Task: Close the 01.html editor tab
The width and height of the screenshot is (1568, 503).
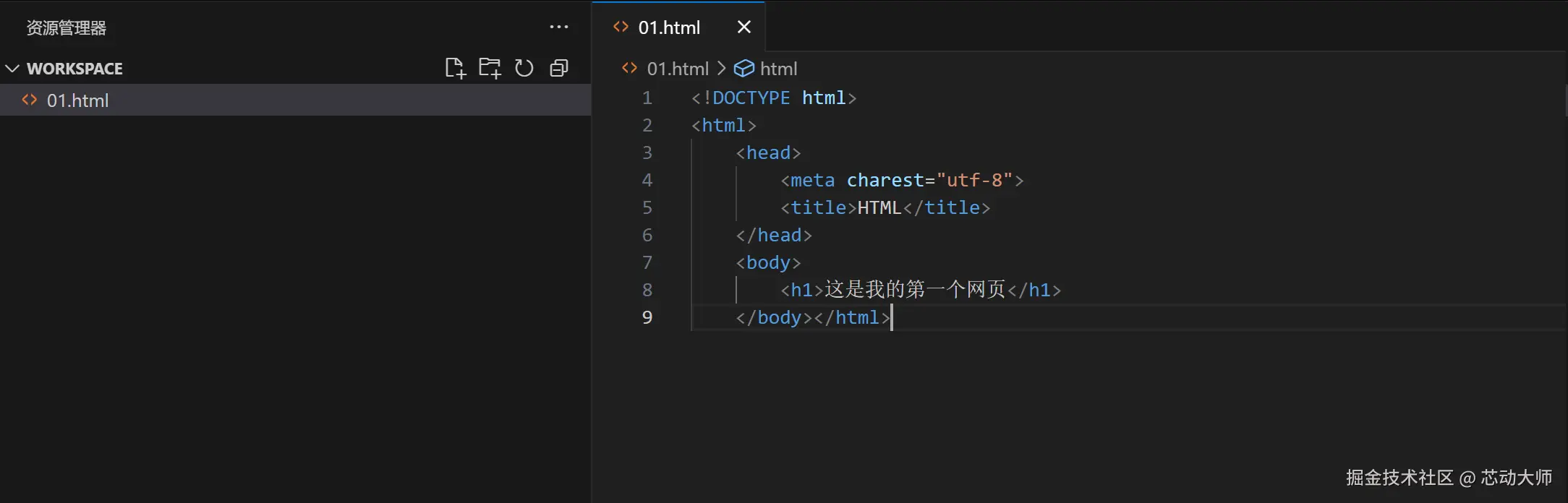Action: [743, 27]
